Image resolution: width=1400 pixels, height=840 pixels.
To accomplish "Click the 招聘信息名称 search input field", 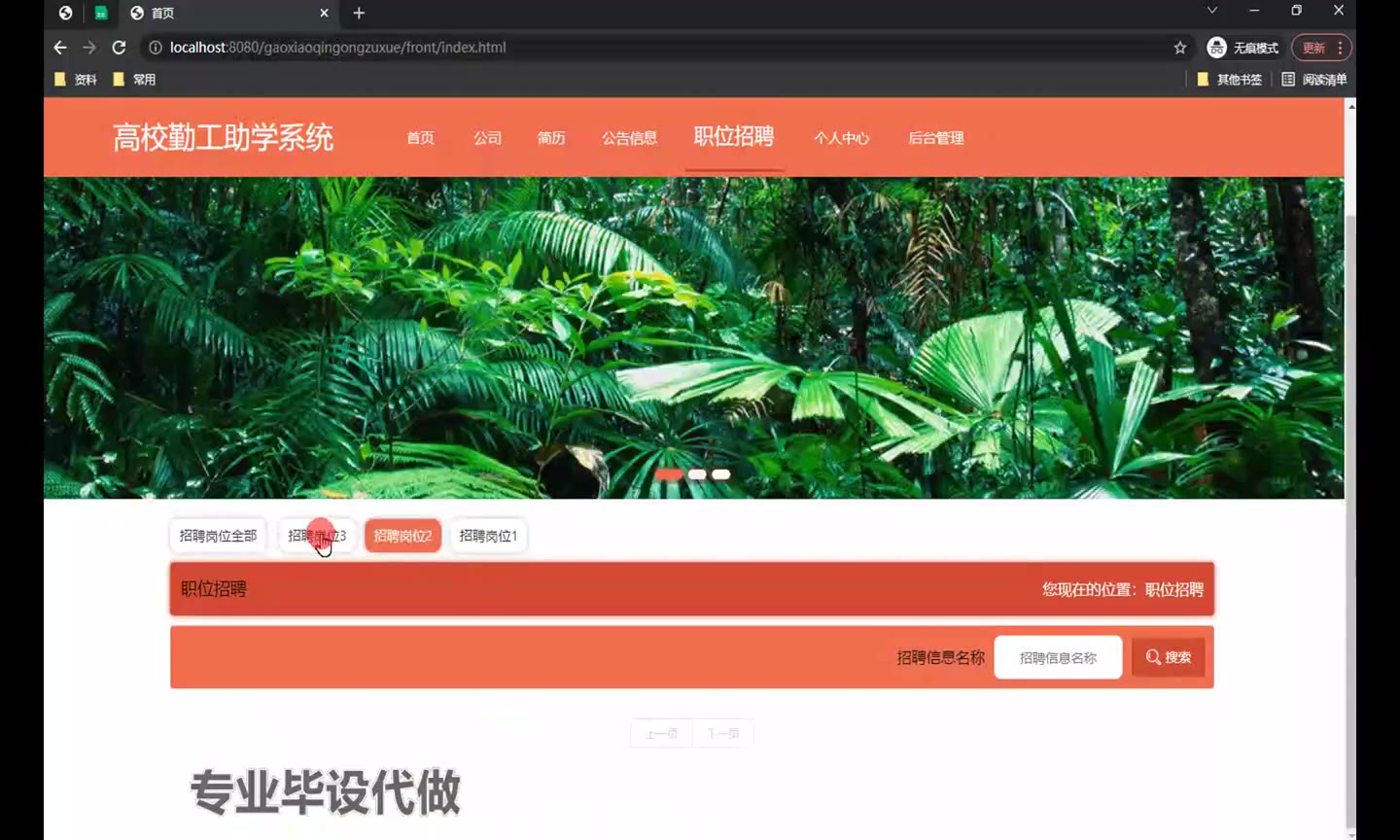I will click(1058, 657).
